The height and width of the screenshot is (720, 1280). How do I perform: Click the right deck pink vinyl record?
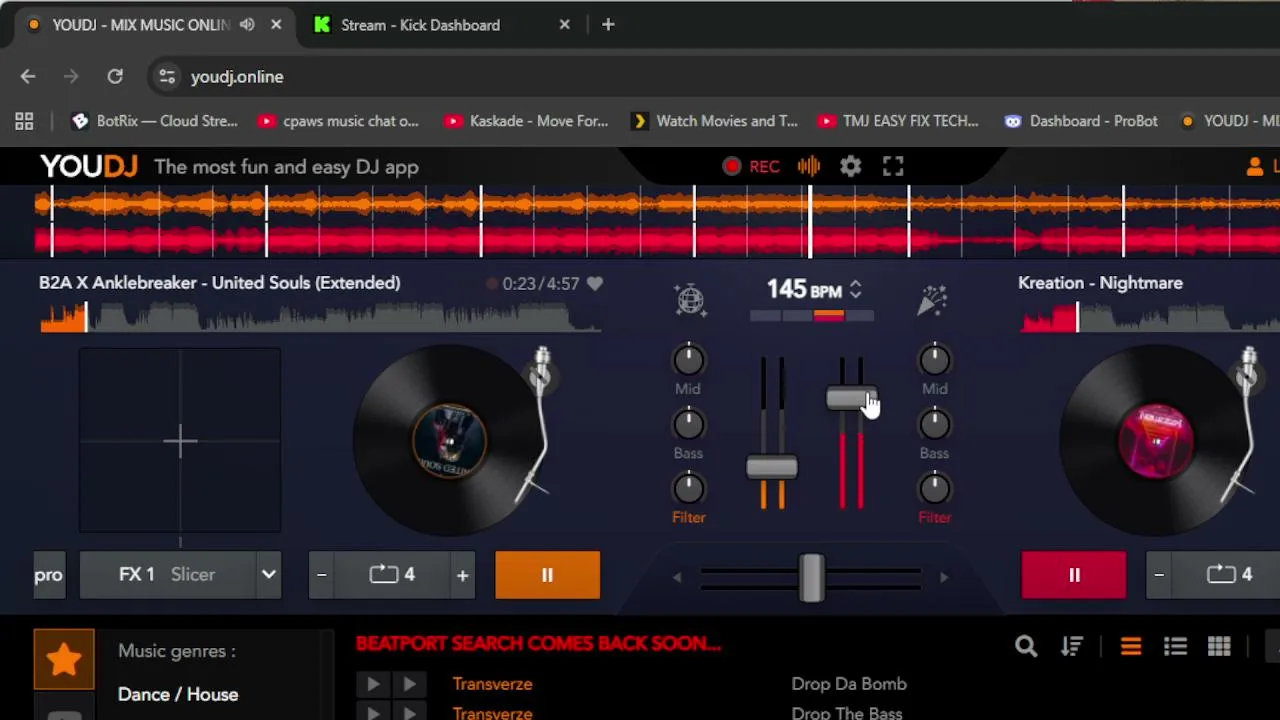click(1156, 441)
